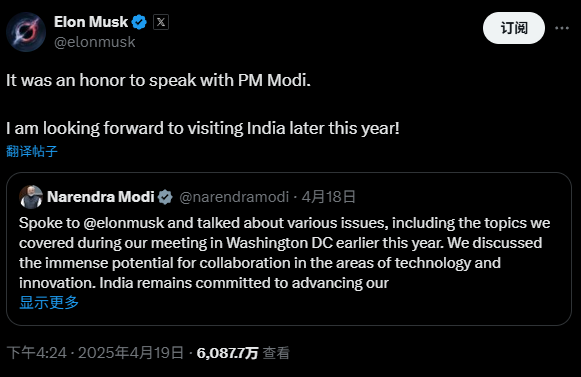Screen dimensions: 581x377
Task: Click the 6,087.7万 查看 view count
Action: pyautogui.click(x=243, y=353)
